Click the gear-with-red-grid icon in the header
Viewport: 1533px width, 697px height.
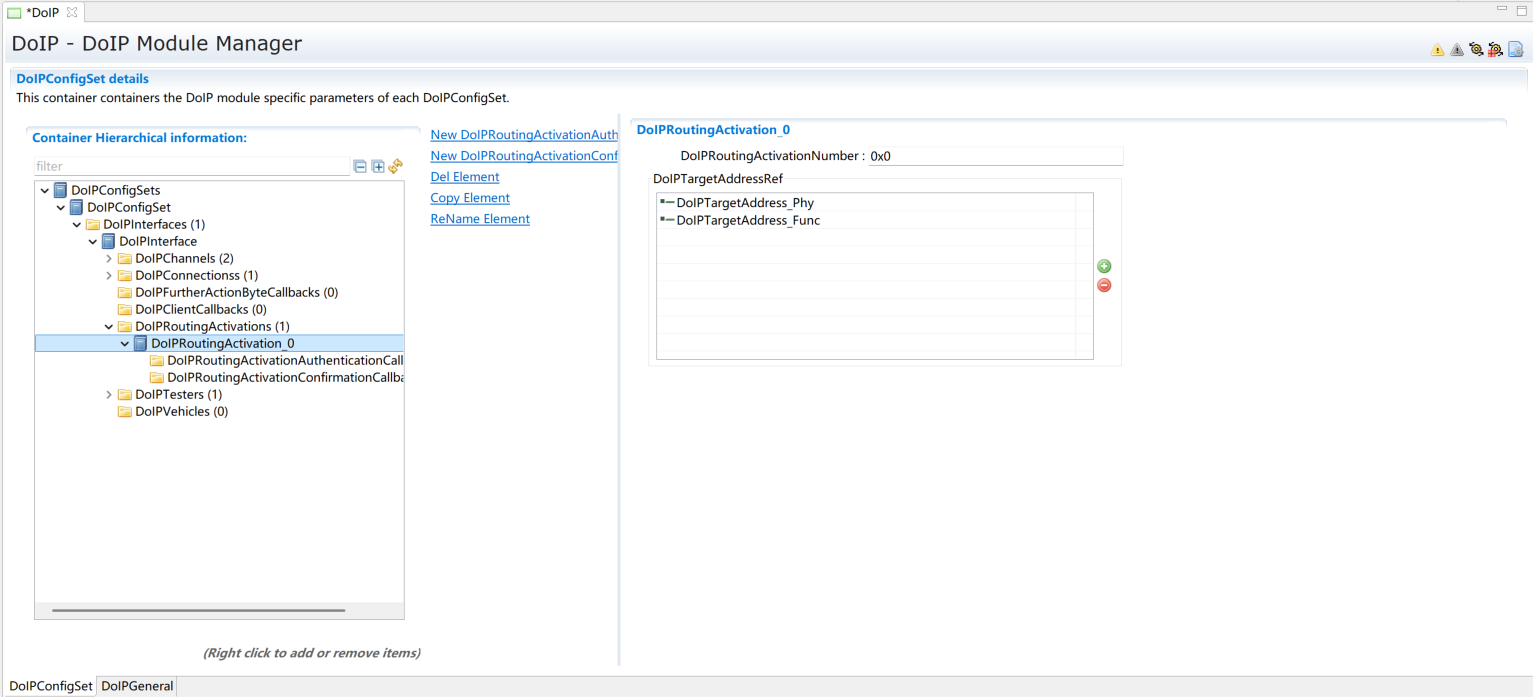coord(1495,50)
